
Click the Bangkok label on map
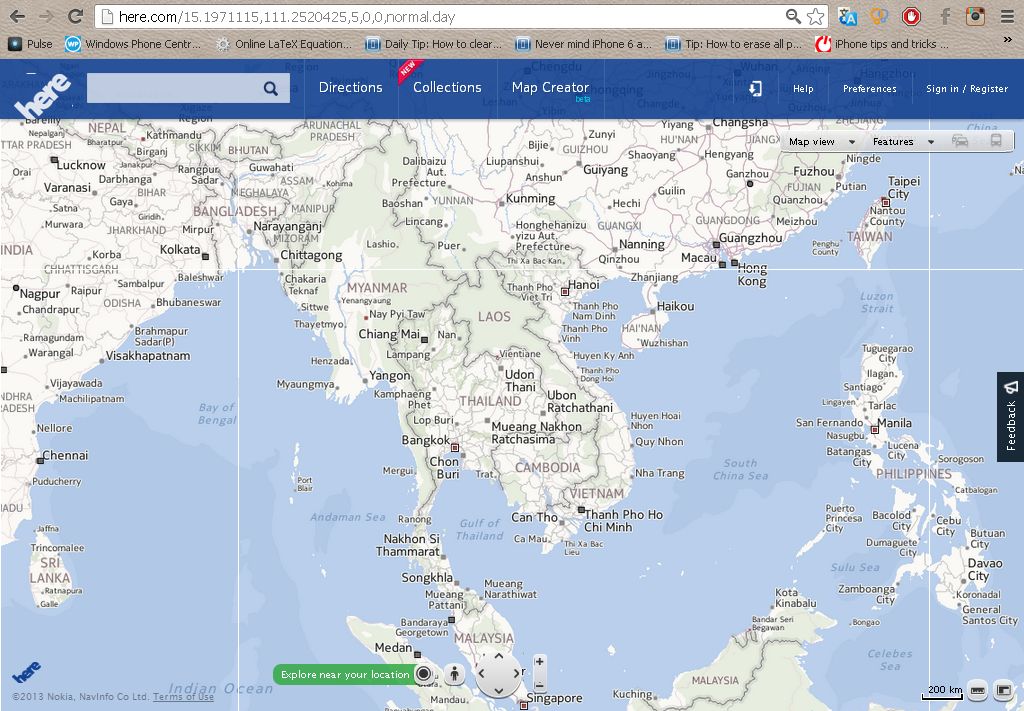[x=426, y=440]
